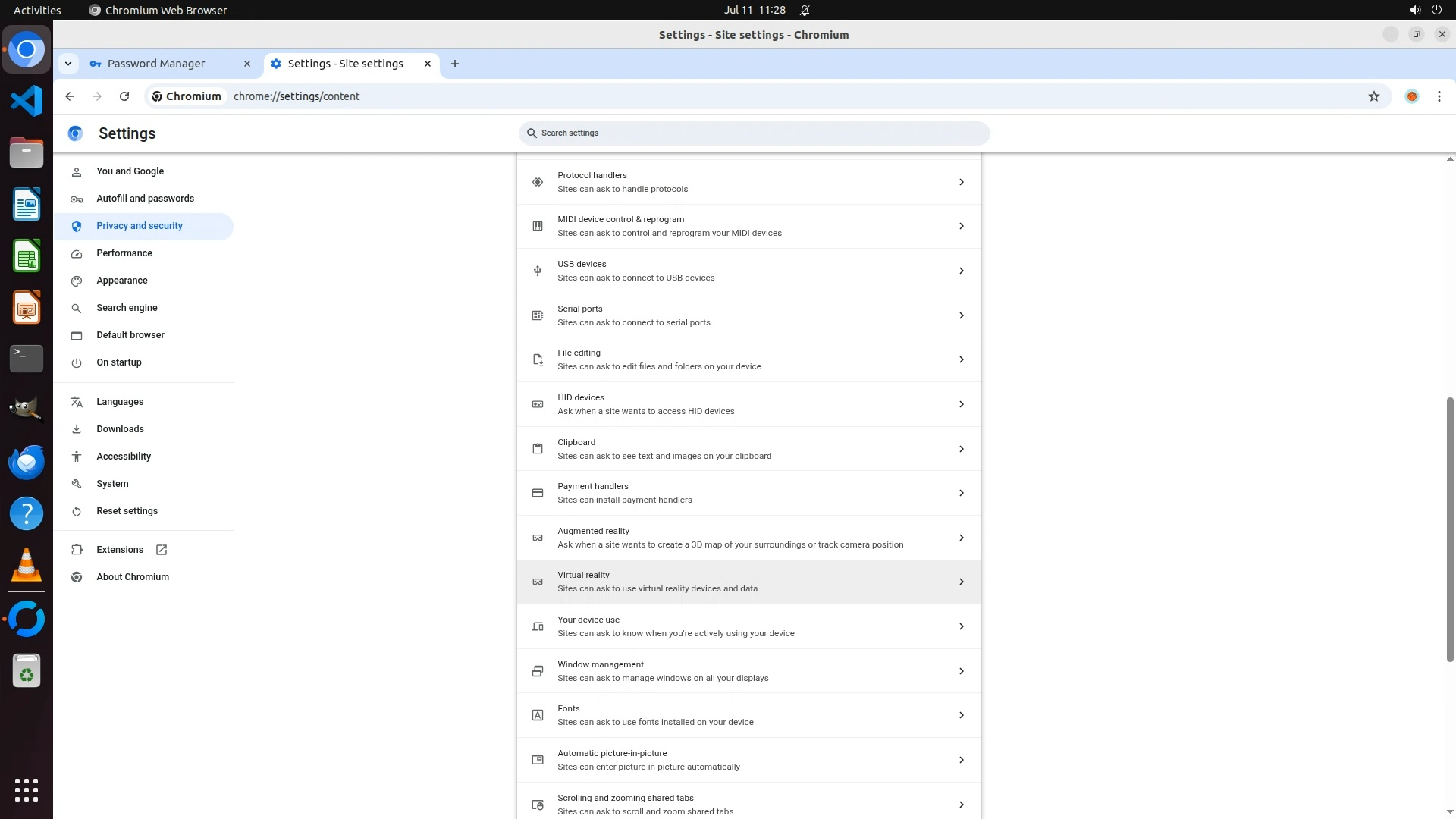Go to the Downloads settings section
The width and height of the screenshot is (1456, 819).
[x=120, y=429]
